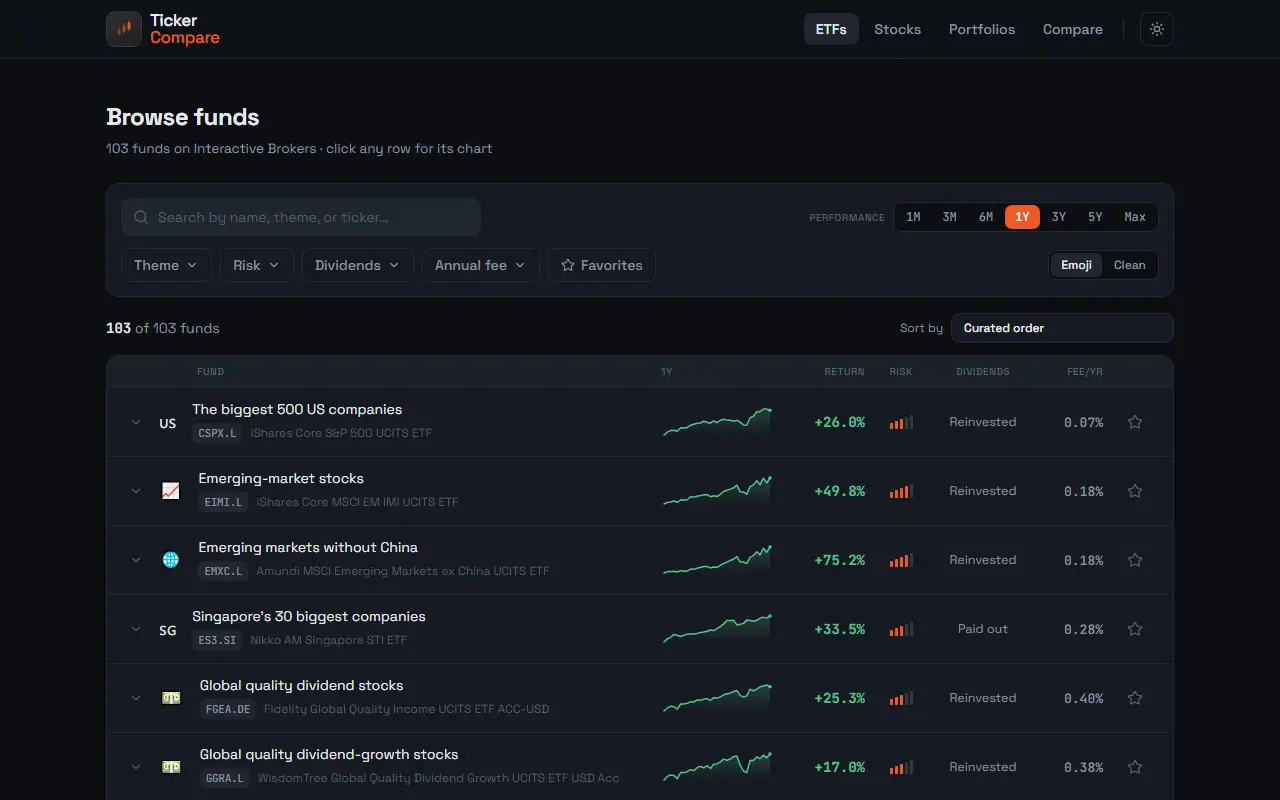Expand the CSPX.L row chevron
This screenshot has width=1280, height=800.
pos(136,422)
